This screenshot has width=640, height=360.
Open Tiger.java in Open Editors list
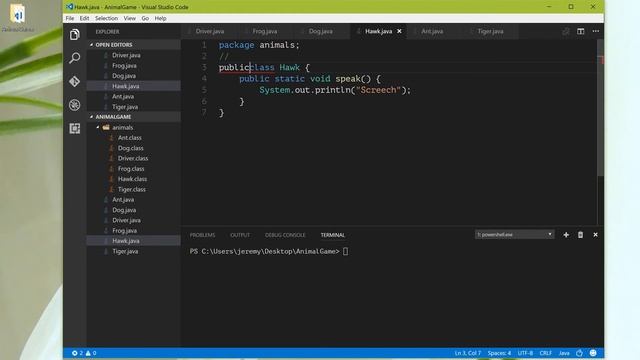click(x=133, y=107)
